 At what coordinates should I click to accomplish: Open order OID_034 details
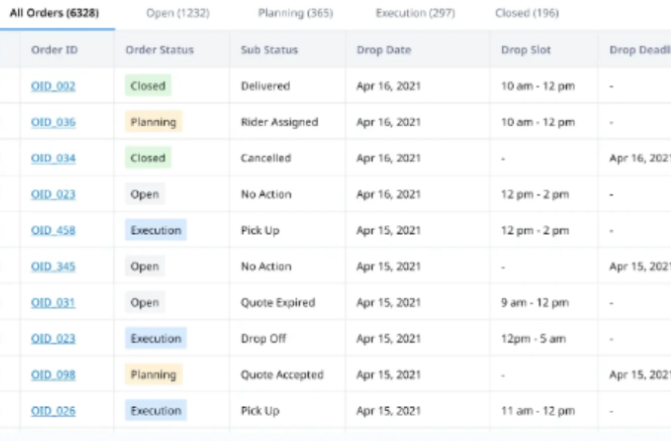pos(53,158)
